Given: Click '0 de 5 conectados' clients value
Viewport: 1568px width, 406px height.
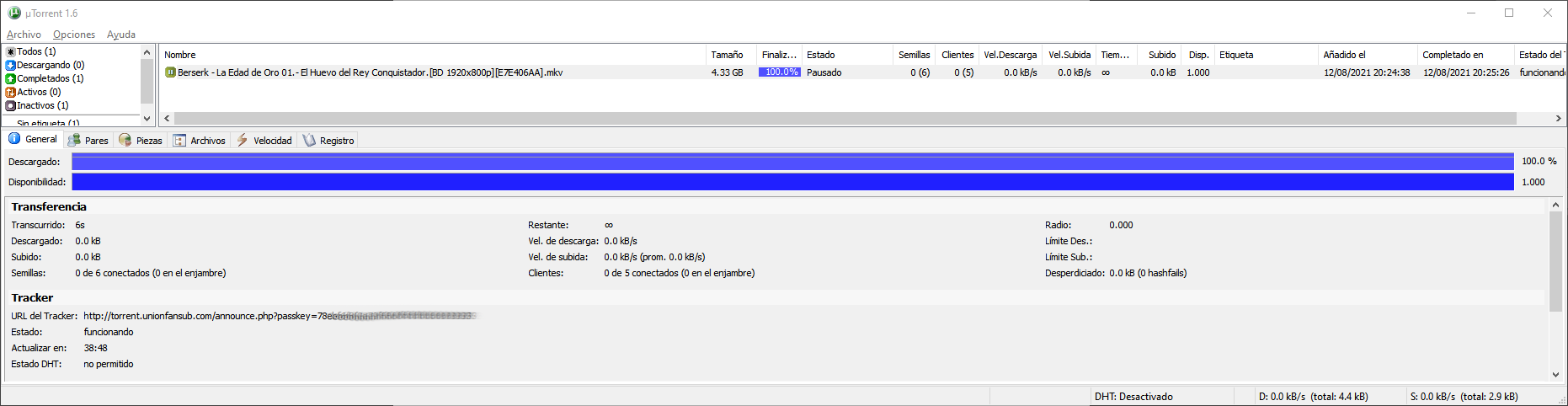Looking at the screenshot, I should tap(679, 273).
